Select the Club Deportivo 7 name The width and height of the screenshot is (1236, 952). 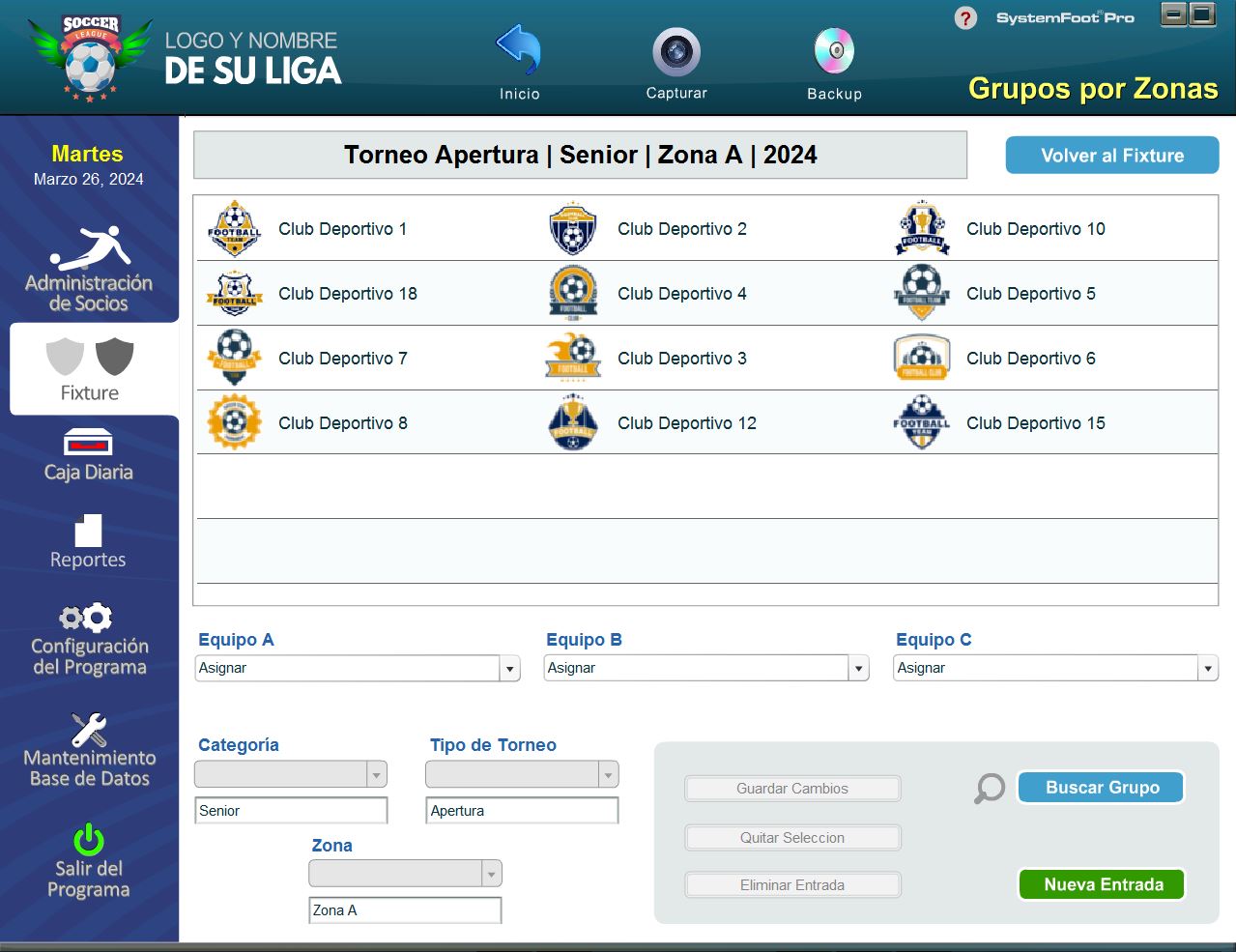(343, 359)
